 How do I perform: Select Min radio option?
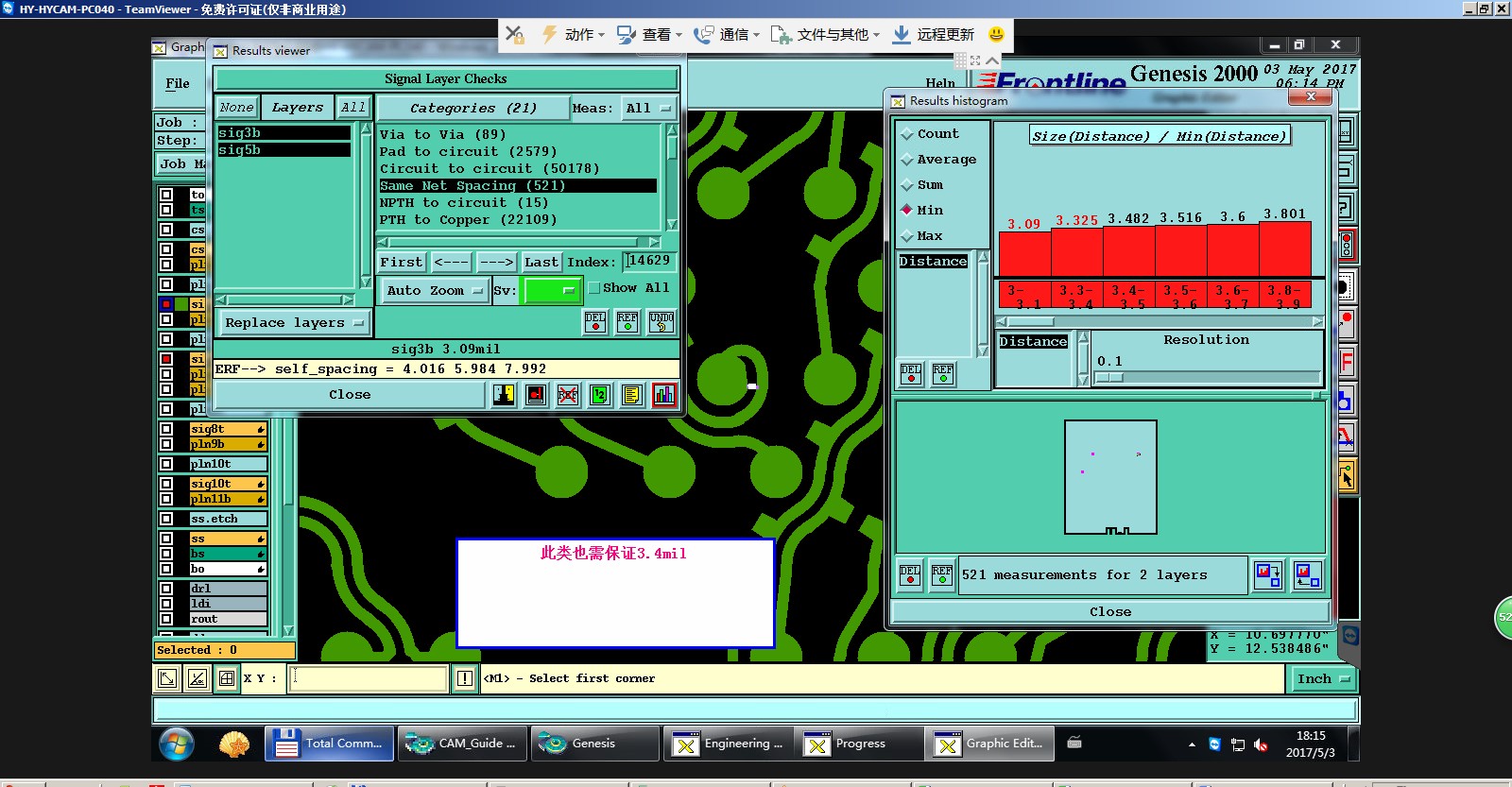click(907, 210)
